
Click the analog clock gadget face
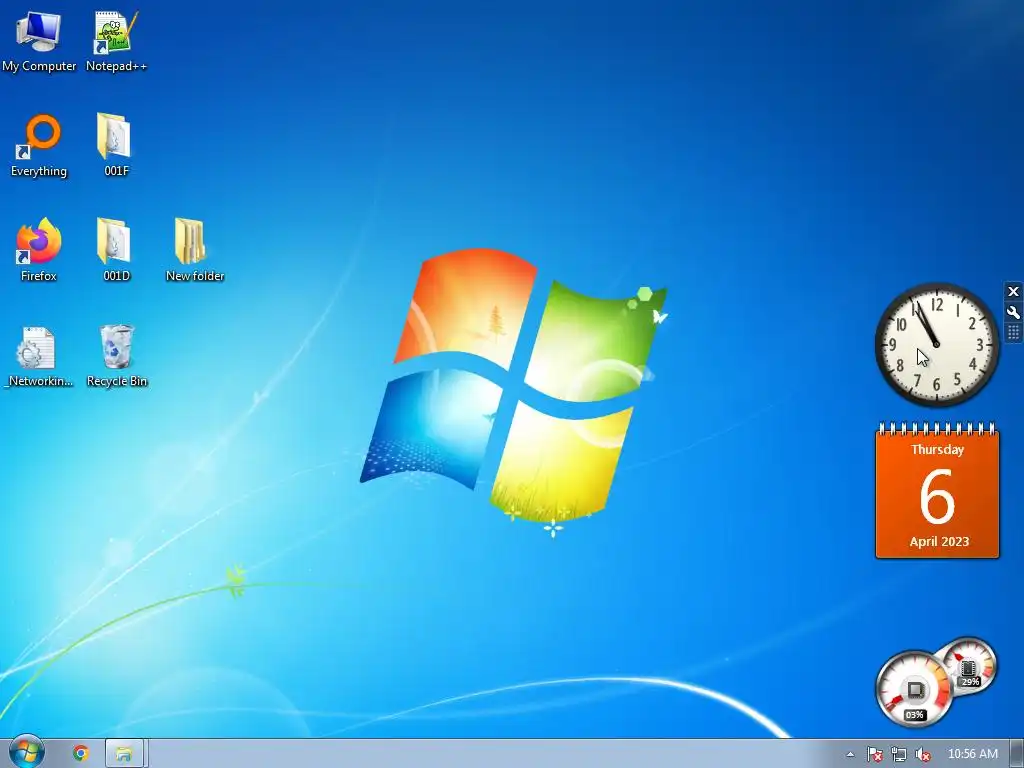936,344
